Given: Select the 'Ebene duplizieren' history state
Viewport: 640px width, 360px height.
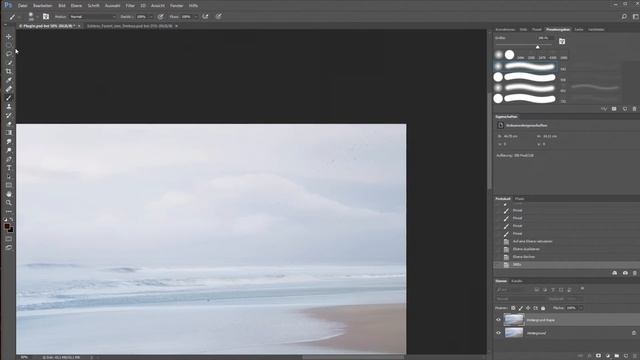Looking at the screenshot, I should [526, 249].
